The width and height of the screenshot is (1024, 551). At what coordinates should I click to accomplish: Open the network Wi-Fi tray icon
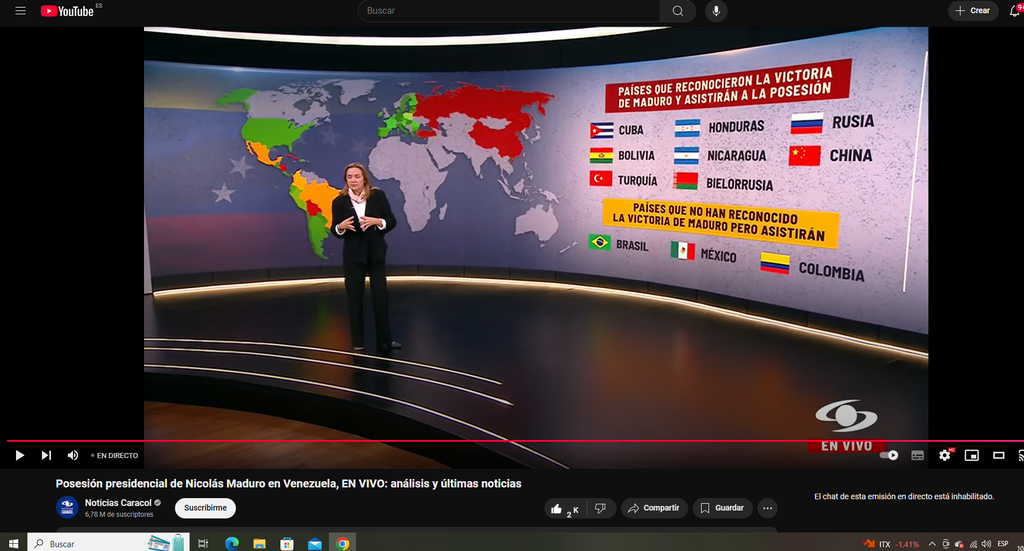point(973,544)
